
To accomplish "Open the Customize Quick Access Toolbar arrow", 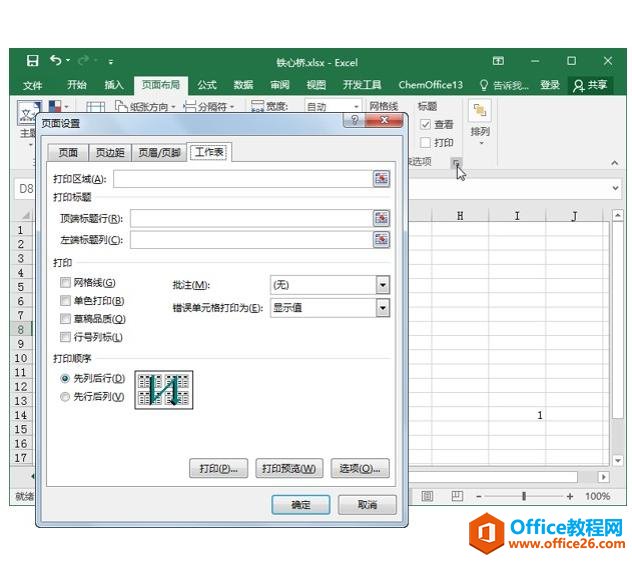I will tap(110, 62).
